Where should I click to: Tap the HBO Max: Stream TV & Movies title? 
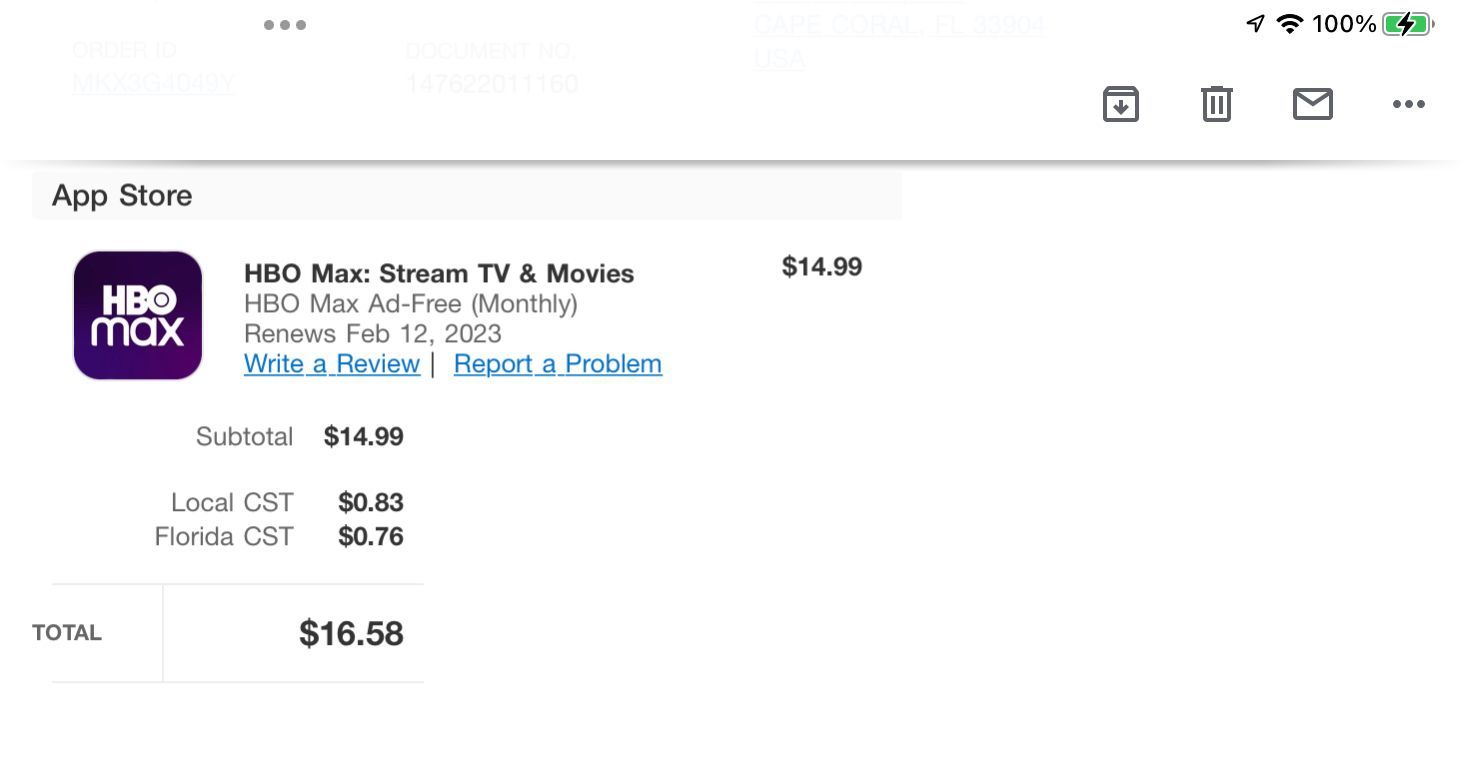[x=439, y=274]
